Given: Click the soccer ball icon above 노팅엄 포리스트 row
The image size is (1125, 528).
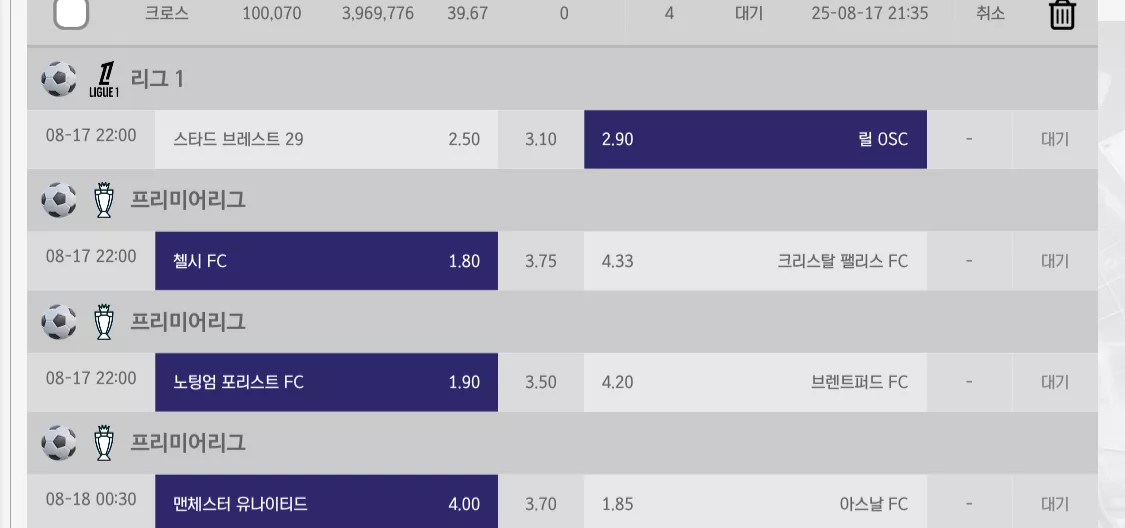Looking at the screenshot, I should 59,321.
